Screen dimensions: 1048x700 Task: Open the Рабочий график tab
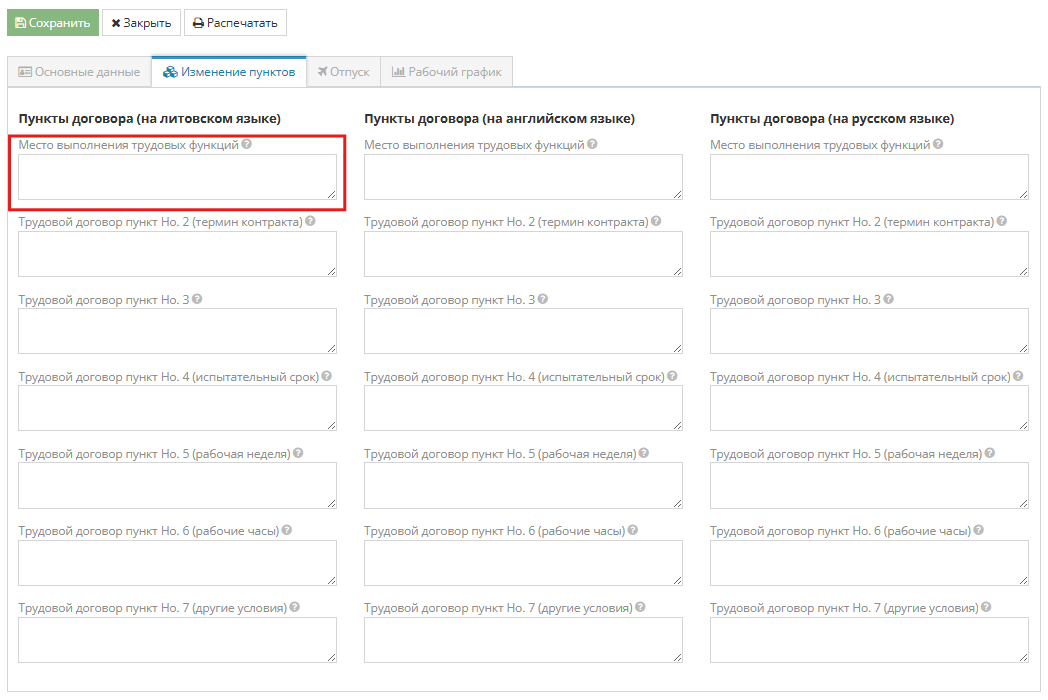pyautogui.click(x=446, y=72)
